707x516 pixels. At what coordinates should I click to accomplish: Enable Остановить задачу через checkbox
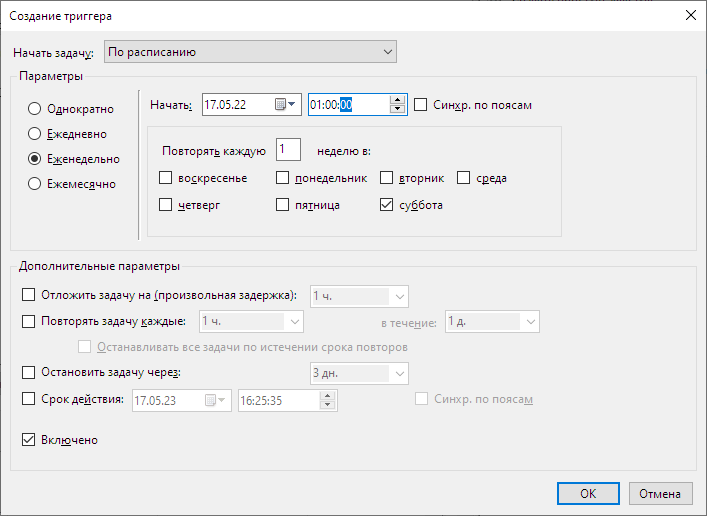point(28,372)
